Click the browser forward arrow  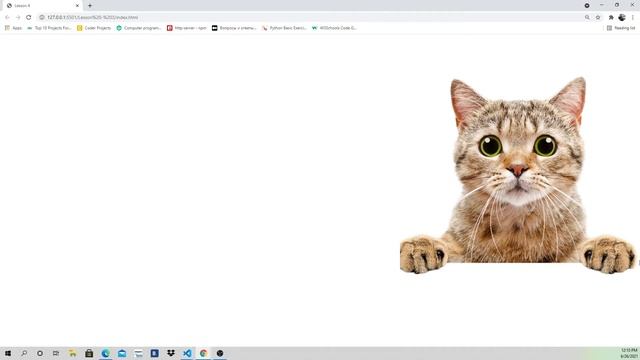pyautogui.click(x=18, y=17)
